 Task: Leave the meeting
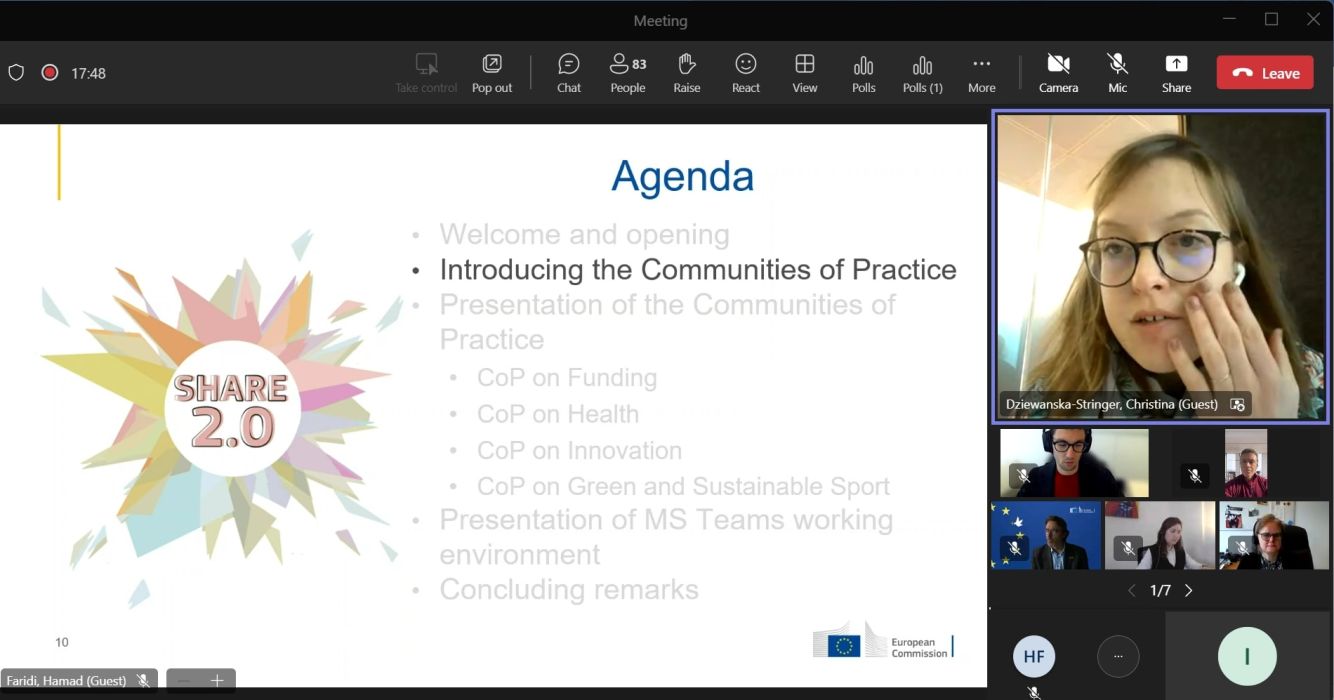pos(1265,73)
